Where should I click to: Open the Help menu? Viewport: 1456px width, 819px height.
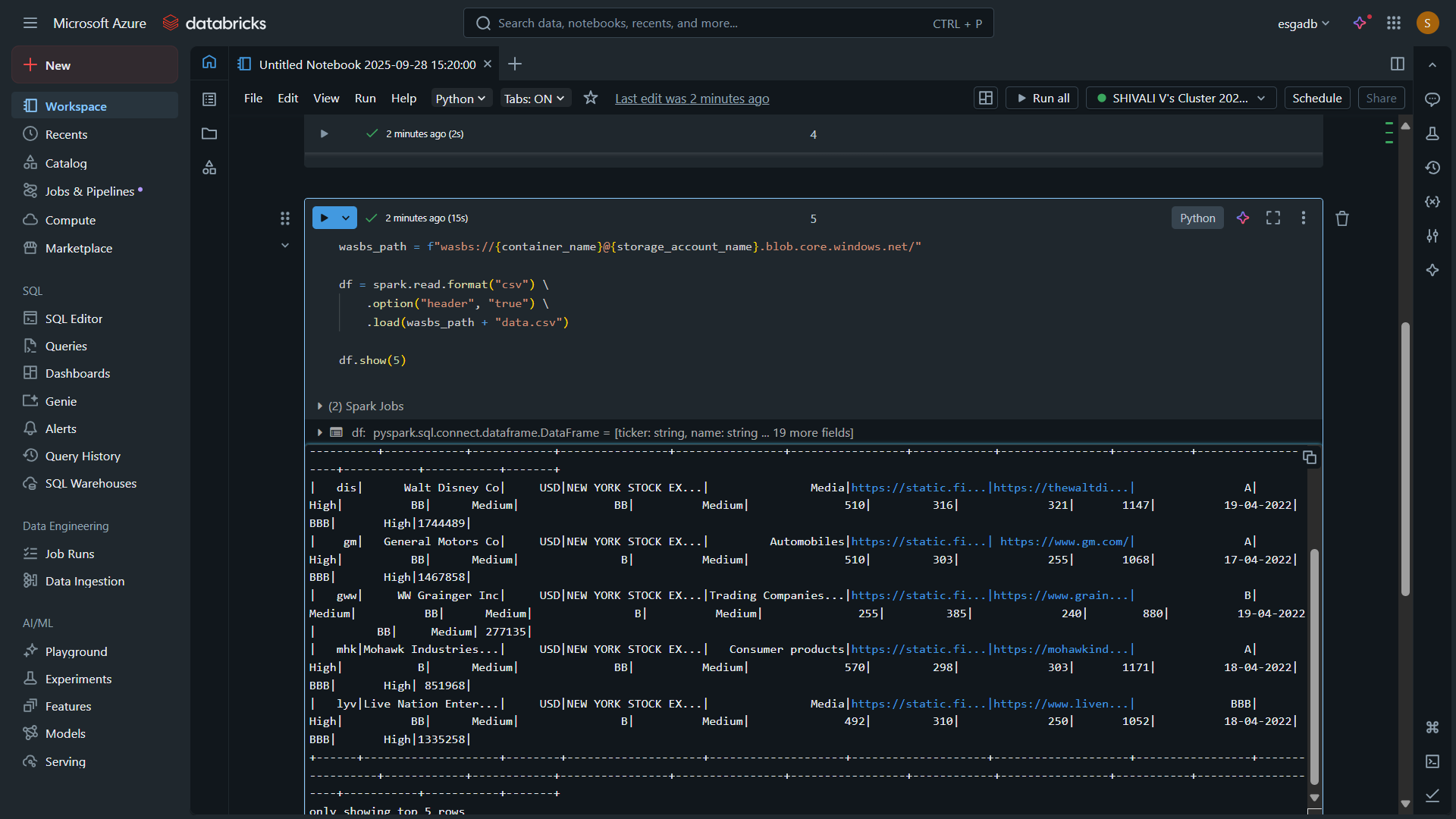click(404, 99)
